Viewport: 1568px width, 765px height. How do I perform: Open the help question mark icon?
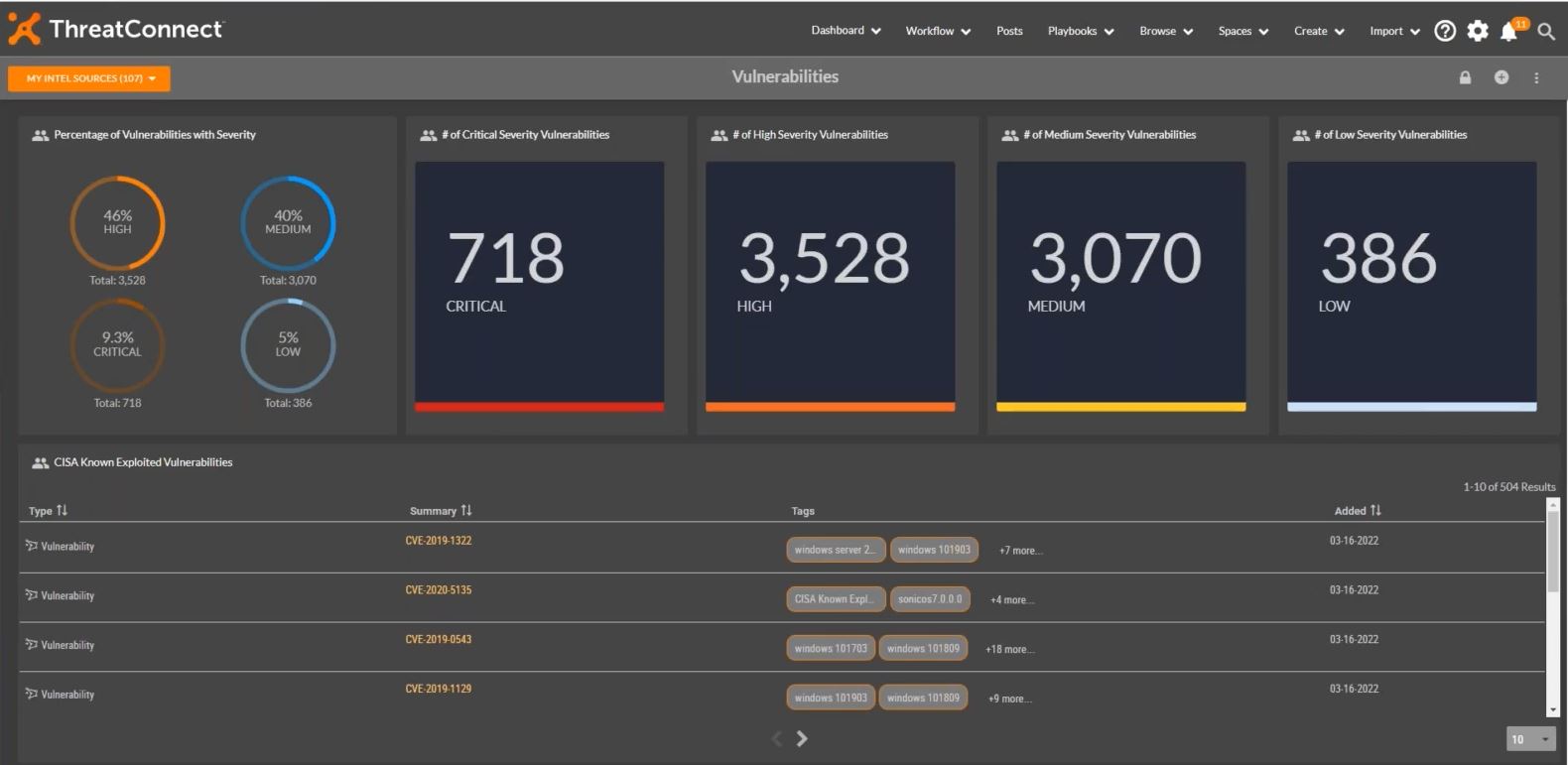tap(1445, 31)
